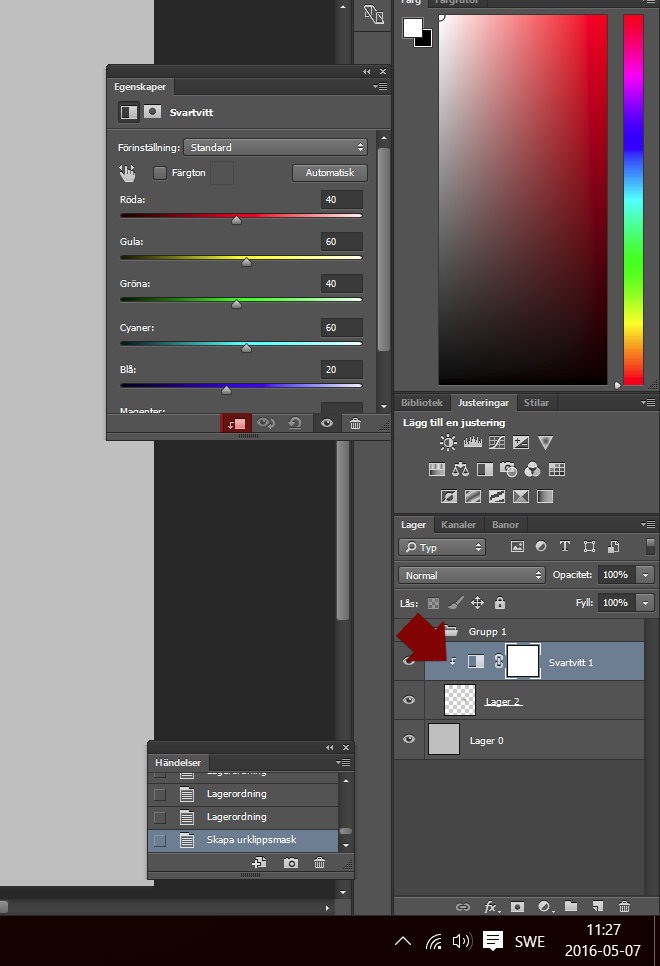
Task: Switch to the Kanaler tab
Action: coord(458,524)
